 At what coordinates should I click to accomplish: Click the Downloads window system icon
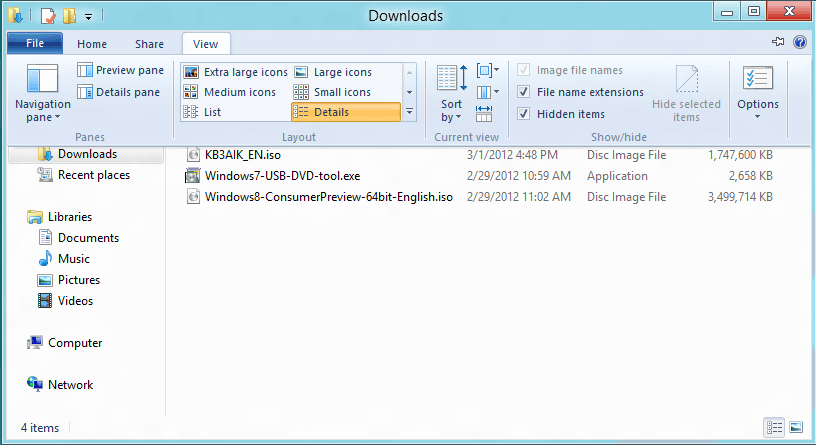tap(16, 16)
